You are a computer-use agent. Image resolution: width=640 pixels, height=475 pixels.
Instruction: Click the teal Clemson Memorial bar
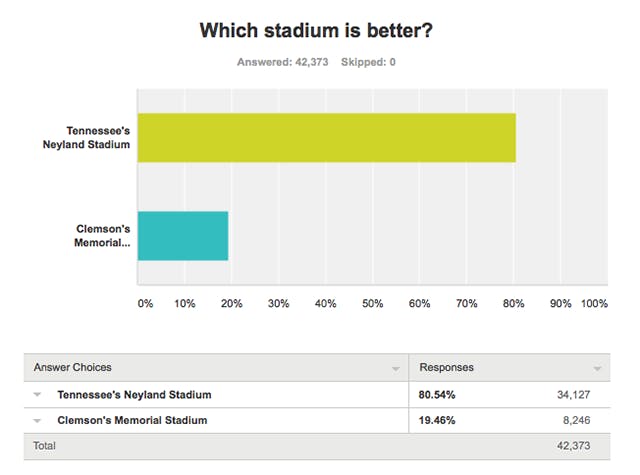pyautogui.click(x=183, y=236)
